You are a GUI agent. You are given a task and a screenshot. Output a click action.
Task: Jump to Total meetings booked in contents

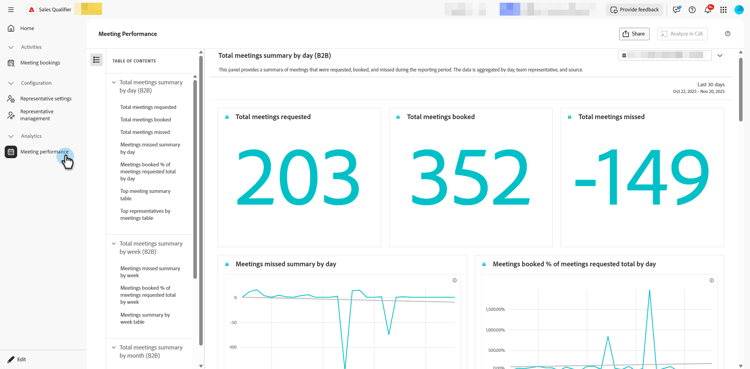click(145, 120)
